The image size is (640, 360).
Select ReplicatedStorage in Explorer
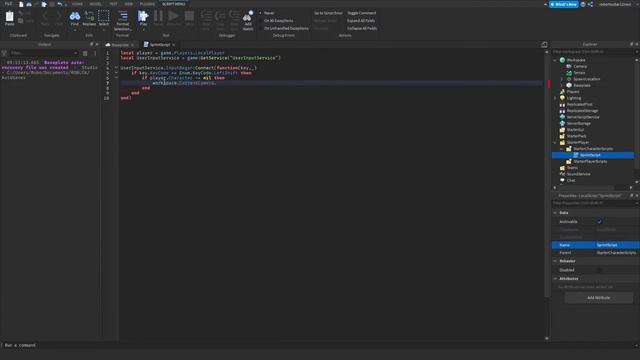[x=582, y=111]
